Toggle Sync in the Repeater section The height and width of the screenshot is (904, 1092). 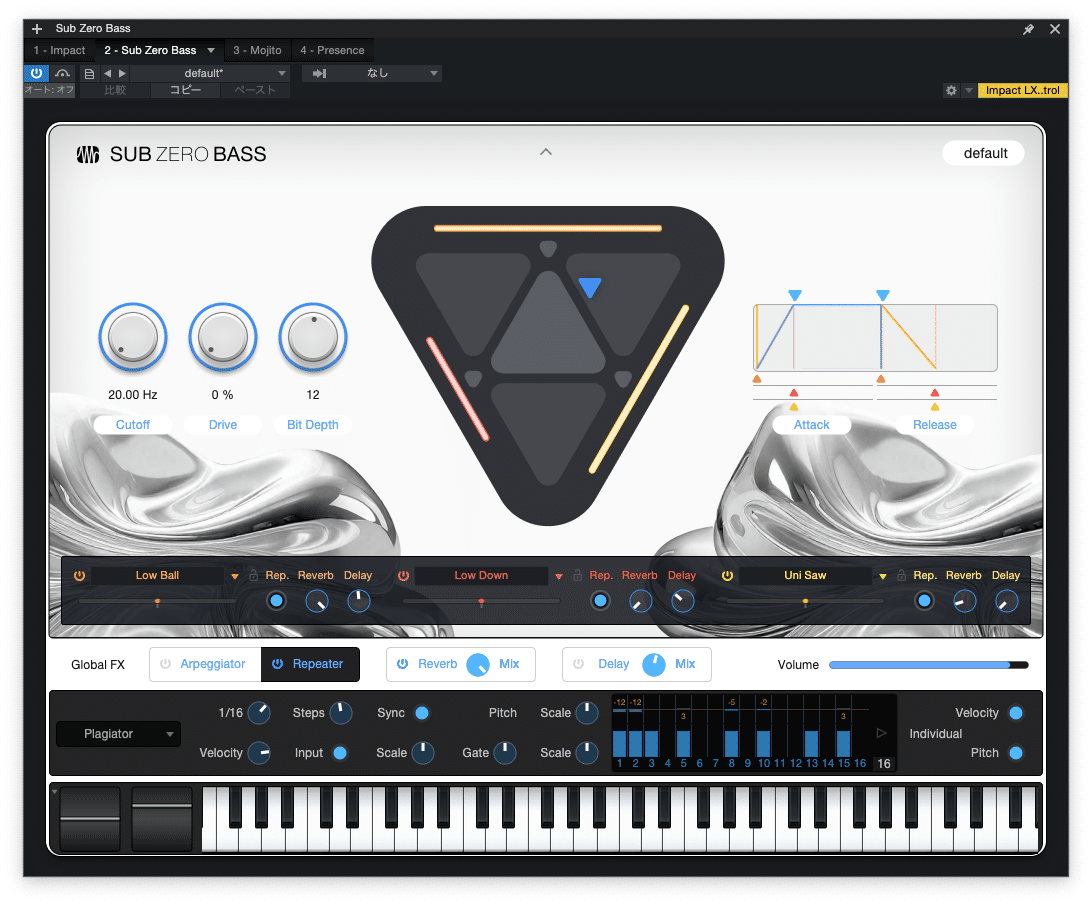click(x=422, y=713)
